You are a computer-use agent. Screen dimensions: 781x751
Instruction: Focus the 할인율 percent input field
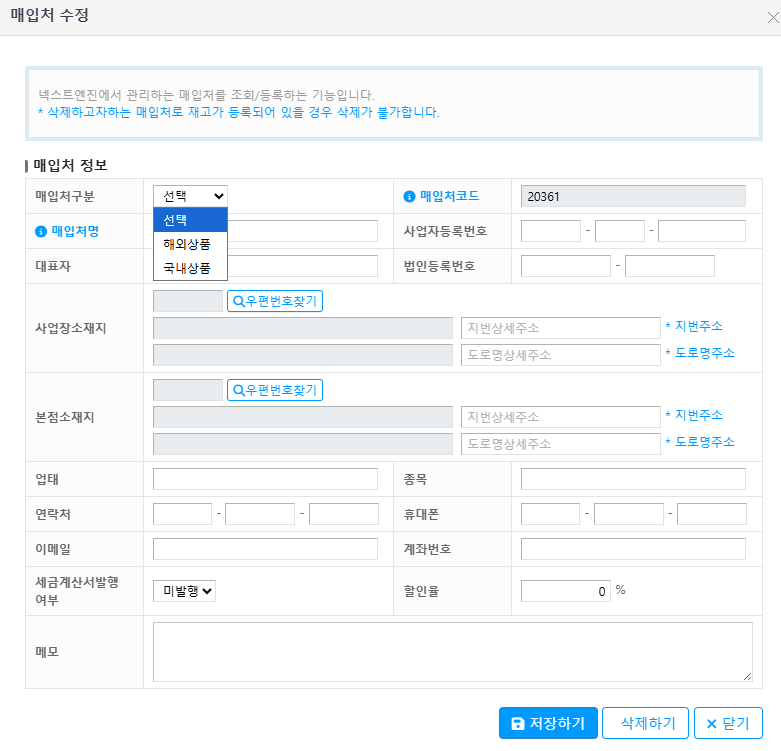[566, 591]
